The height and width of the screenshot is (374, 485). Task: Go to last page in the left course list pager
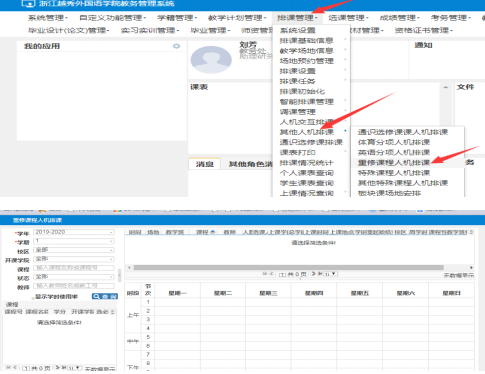[x=64, y=367]
